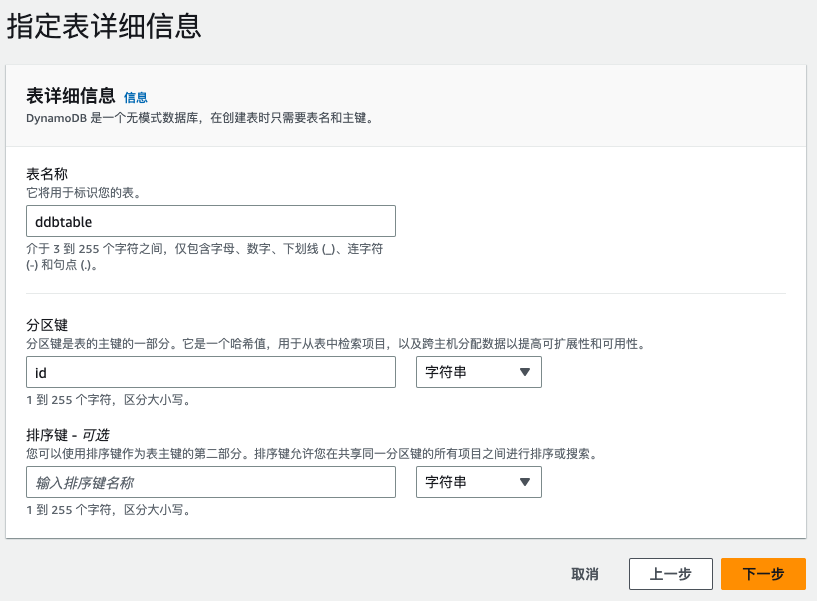This screenshot has height=601, width=817.
Task: Select 取消 to cancel table creation
Action: tap(584, 574)
